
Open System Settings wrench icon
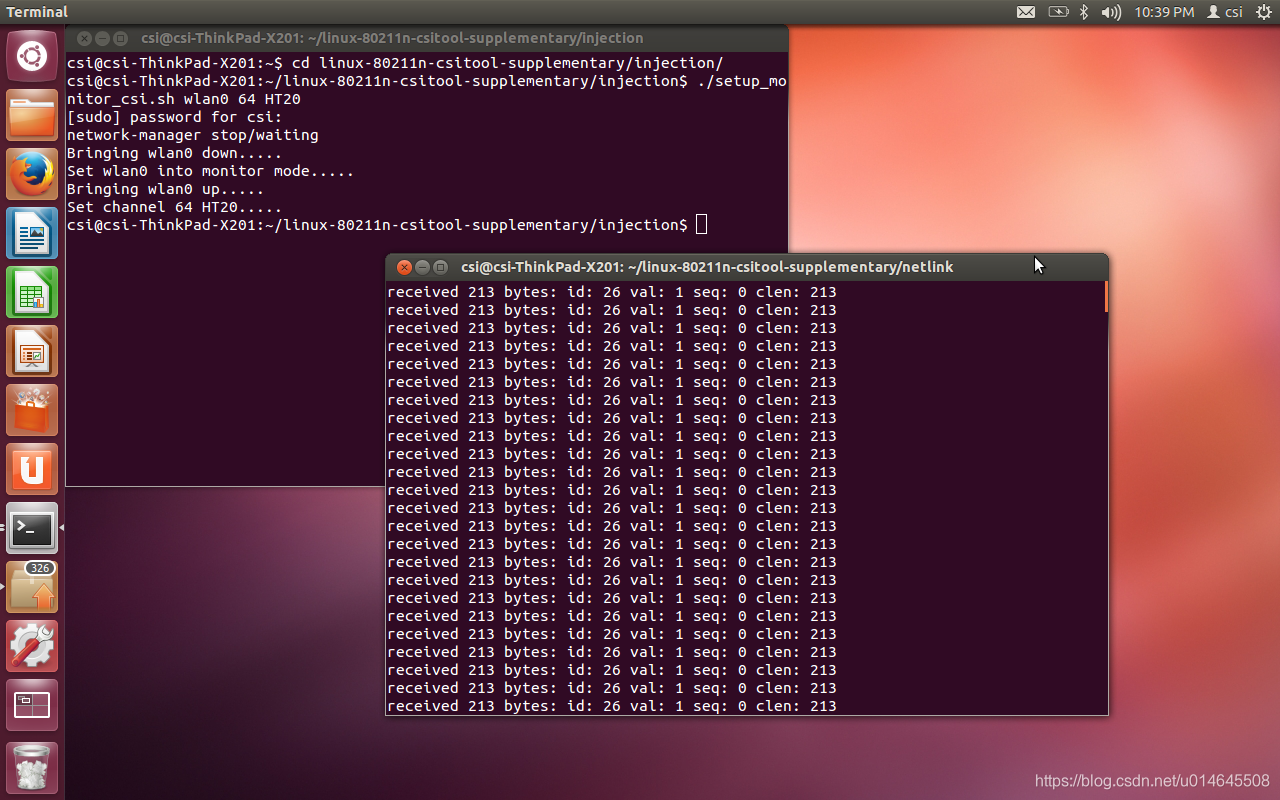(x=32, y=646)
